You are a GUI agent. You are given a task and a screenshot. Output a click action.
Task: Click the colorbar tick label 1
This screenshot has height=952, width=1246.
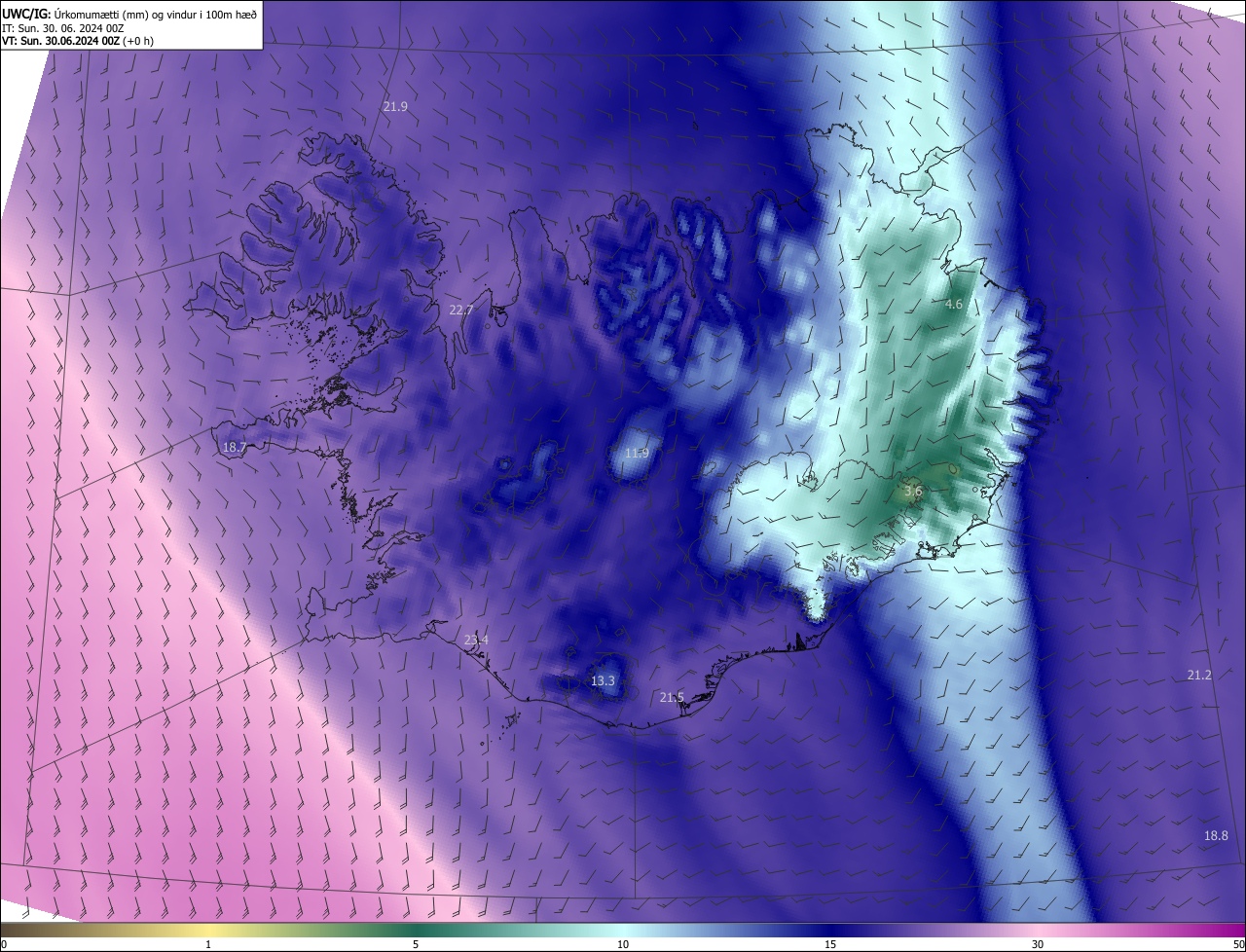pos(208,944)
